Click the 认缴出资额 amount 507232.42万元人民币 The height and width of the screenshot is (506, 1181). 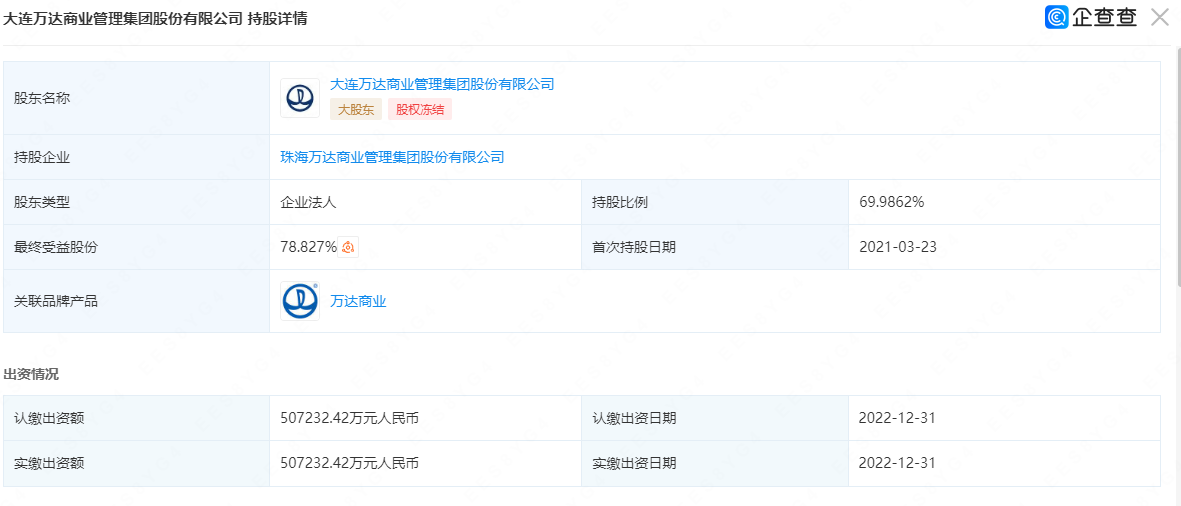[349, 418]
